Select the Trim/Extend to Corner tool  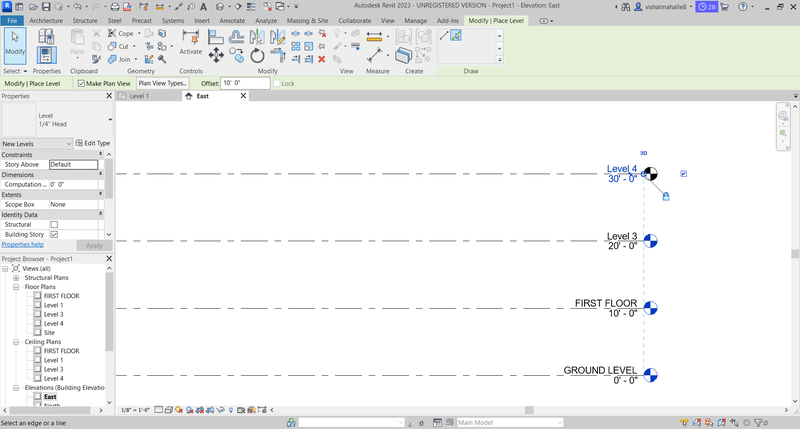278,55
